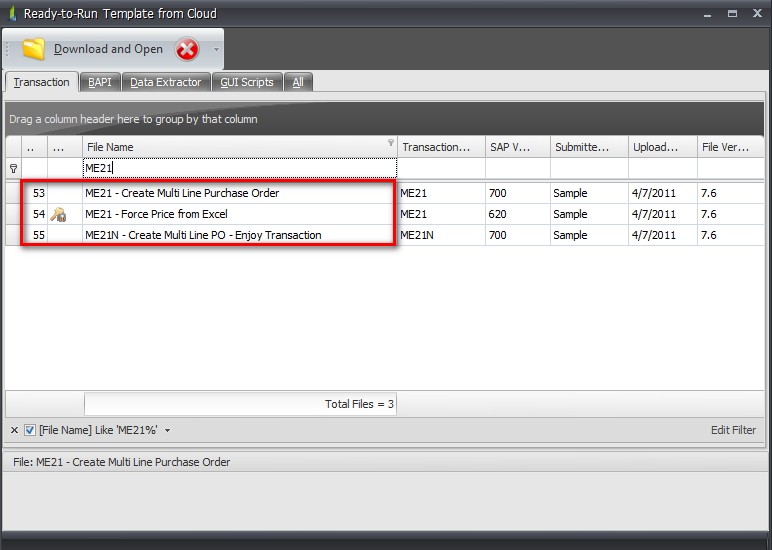Switch to the BAPI tab
The height and width of the screenshot is (550, 772).
100,82
